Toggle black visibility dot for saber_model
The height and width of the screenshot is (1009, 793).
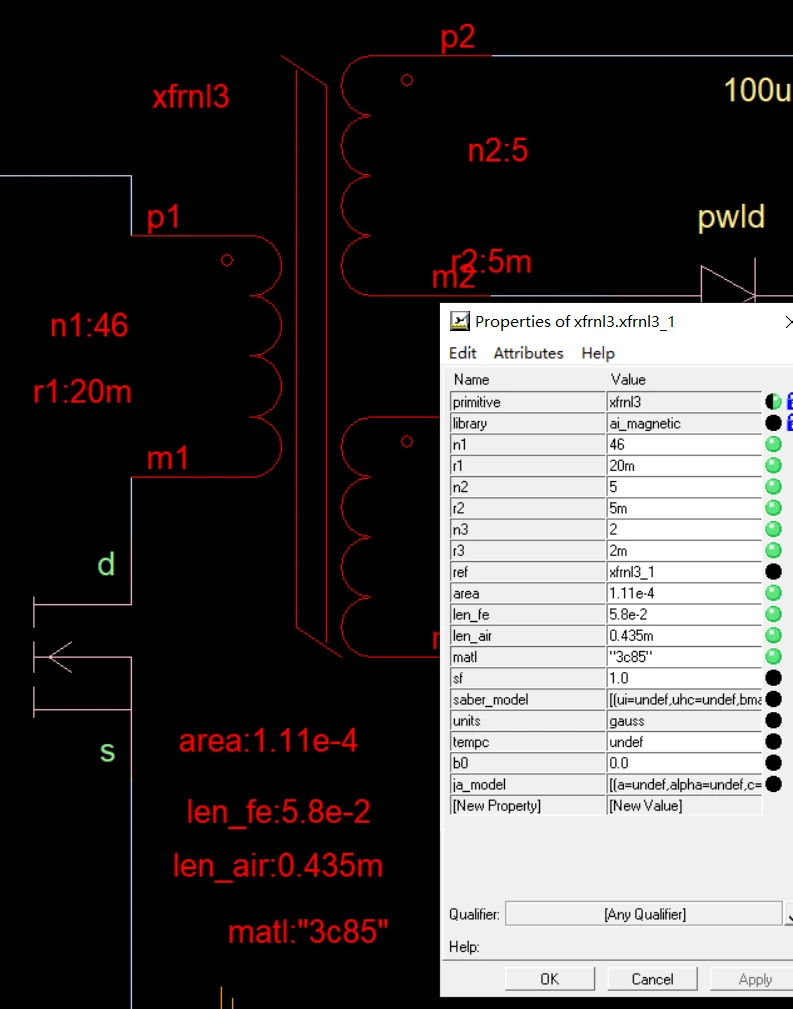tap(773, 699)
